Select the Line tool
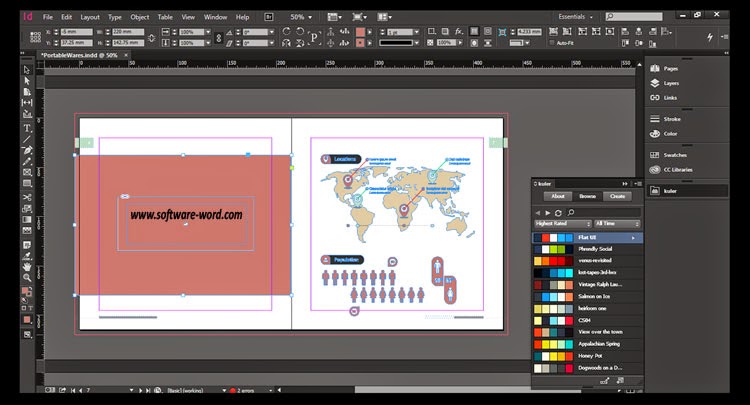Viewport: 750px width, 405px height. pyautogui.click(x=27, y=139)
